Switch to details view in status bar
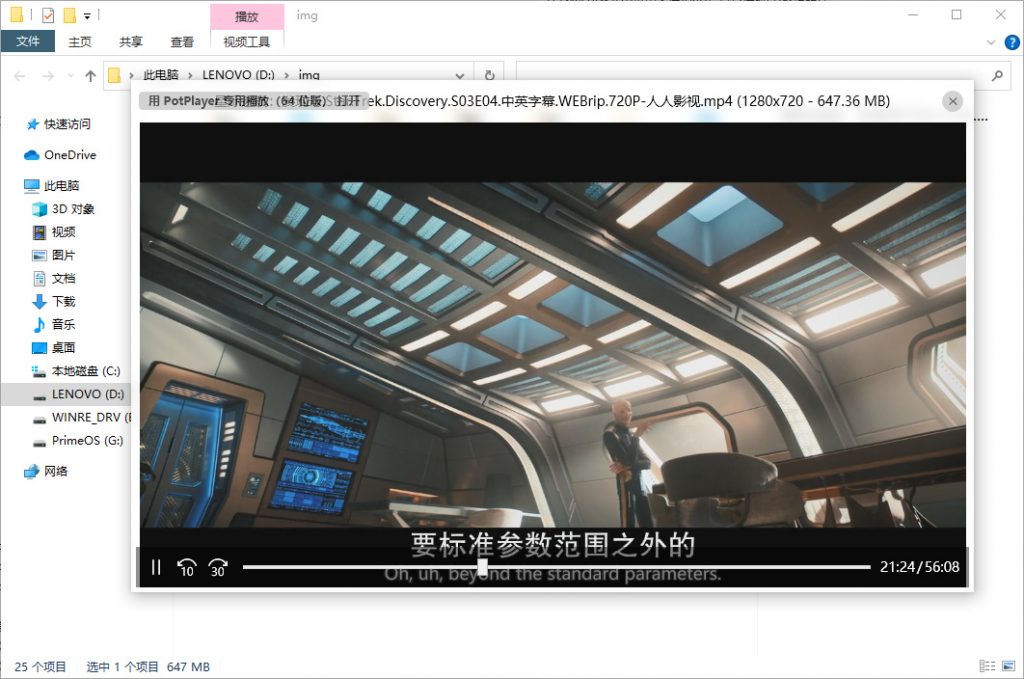The width and height of the screenshot is (1024, 679). click(988, 665)
